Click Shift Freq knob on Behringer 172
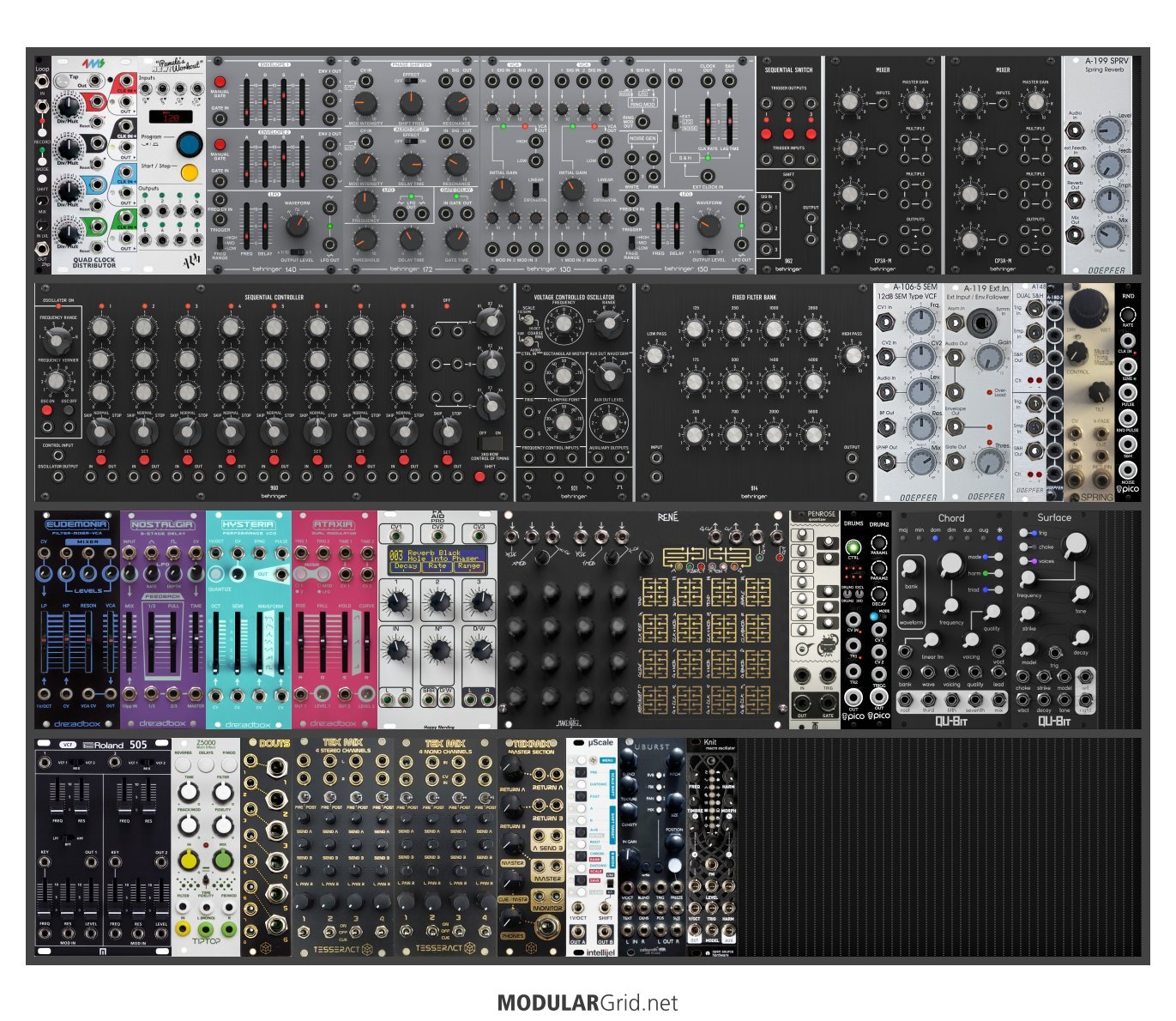Screen dimensions: 1176x1021 coord(411,105)
